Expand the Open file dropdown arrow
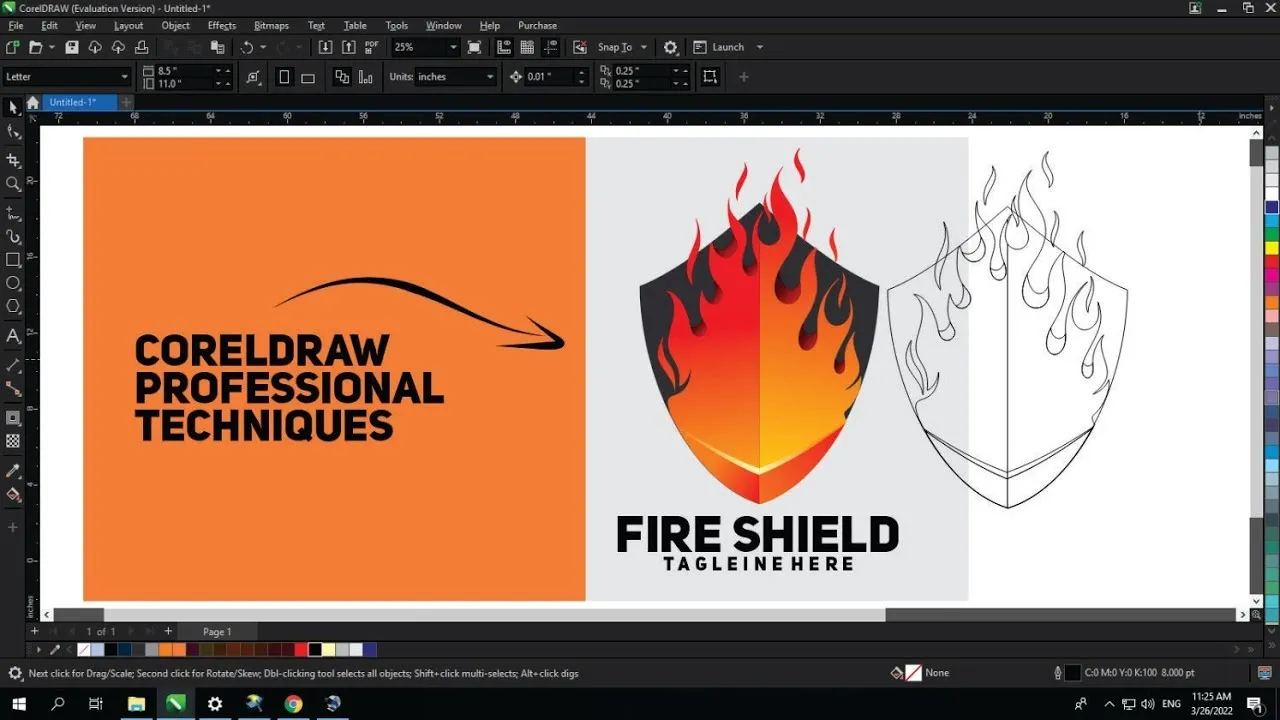Image resolution: width=1280 pixels, height=720 pixels. coord(51,47)
